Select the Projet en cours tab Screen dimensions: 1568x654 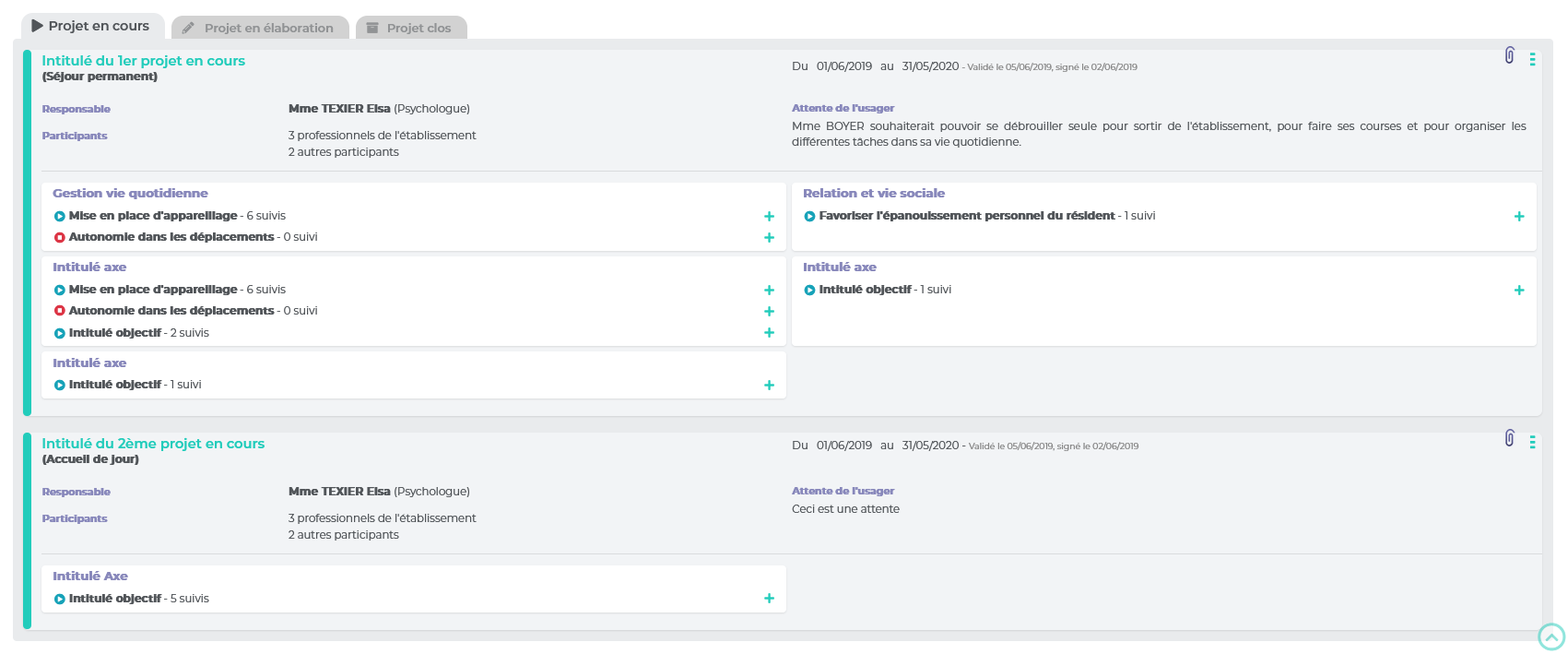pos(91,26)
